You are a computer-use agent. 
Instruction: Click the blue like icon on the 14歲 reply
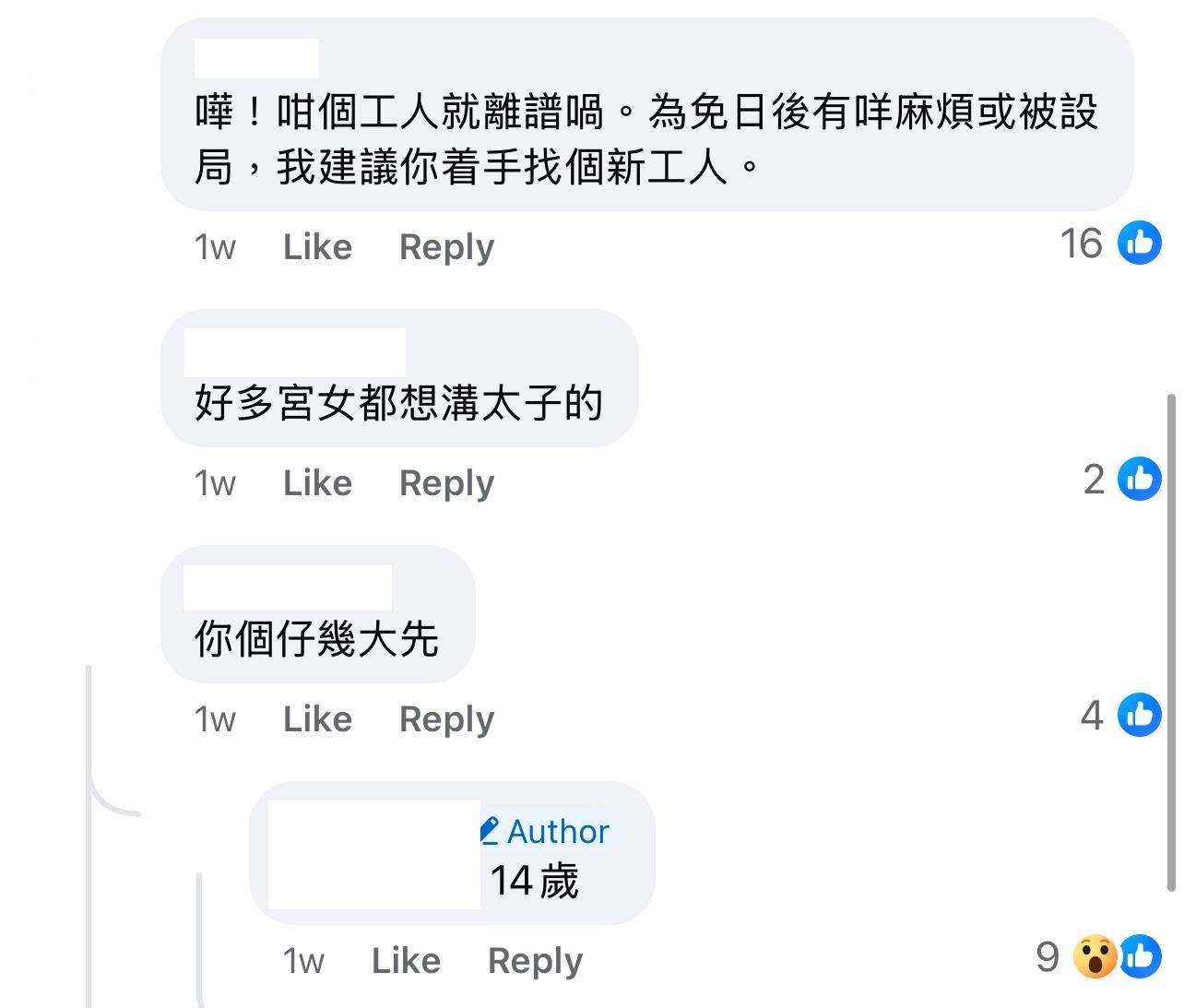(x=1141, y=957)
